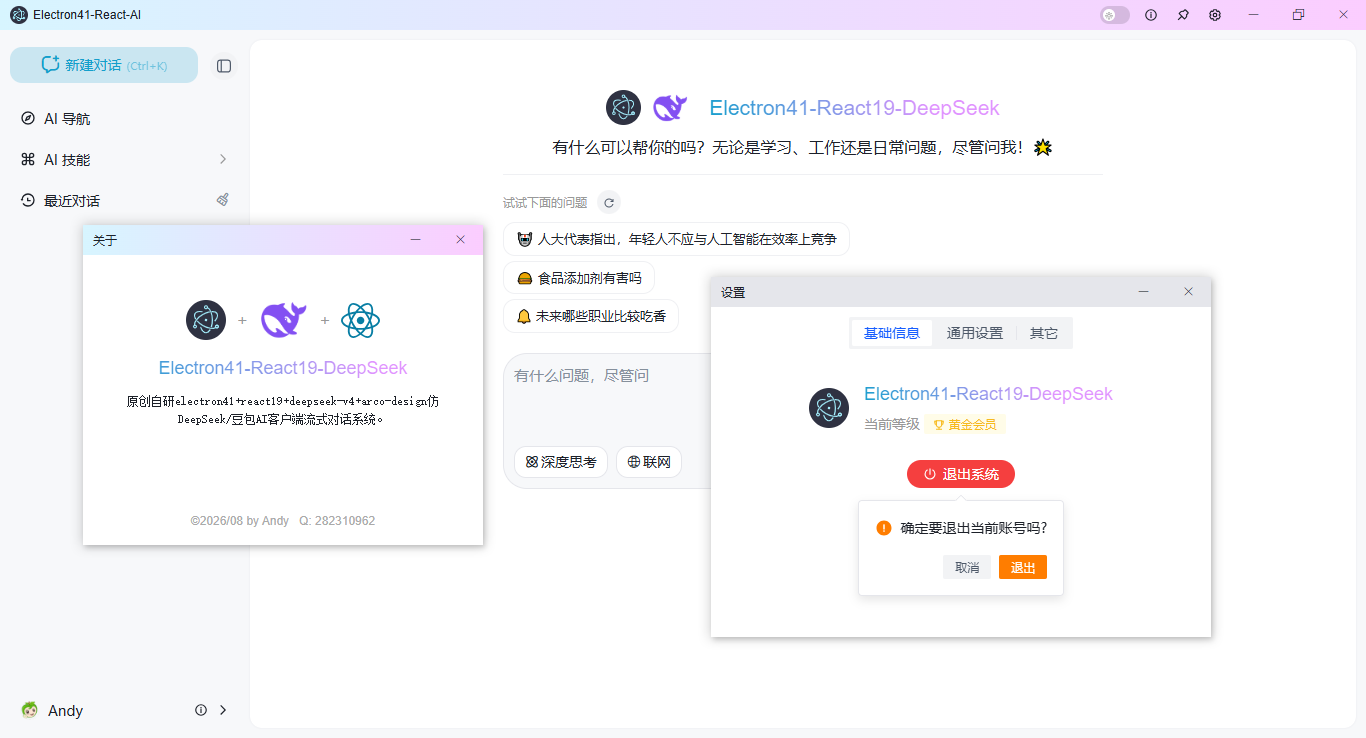Clear recent chats with the broom icon
This screenshot has height=738, width=1366.
pyautogui.click(x=223, y=200)
